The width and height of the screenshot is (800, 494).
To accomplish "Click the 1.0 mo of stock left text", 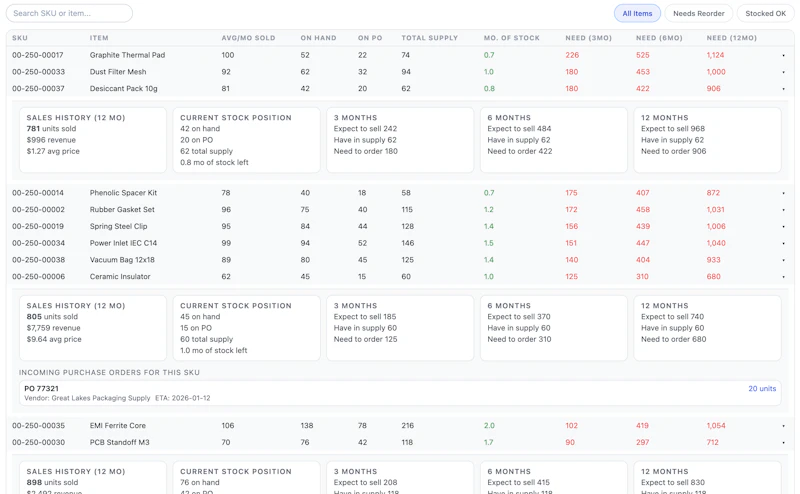I will pos(213,351).
